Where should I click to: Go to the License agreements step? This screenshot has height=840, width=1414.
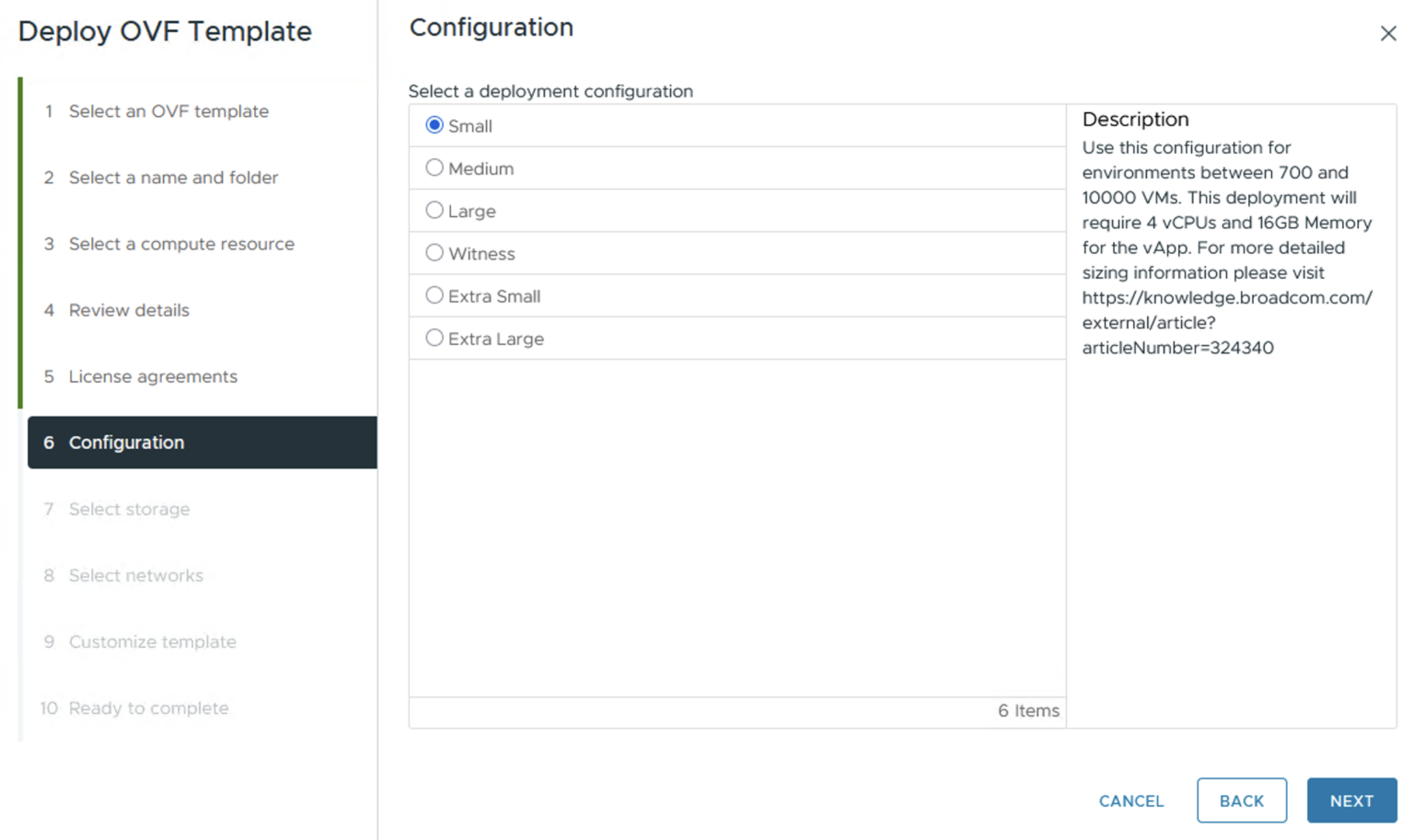(x=152, y=376)
